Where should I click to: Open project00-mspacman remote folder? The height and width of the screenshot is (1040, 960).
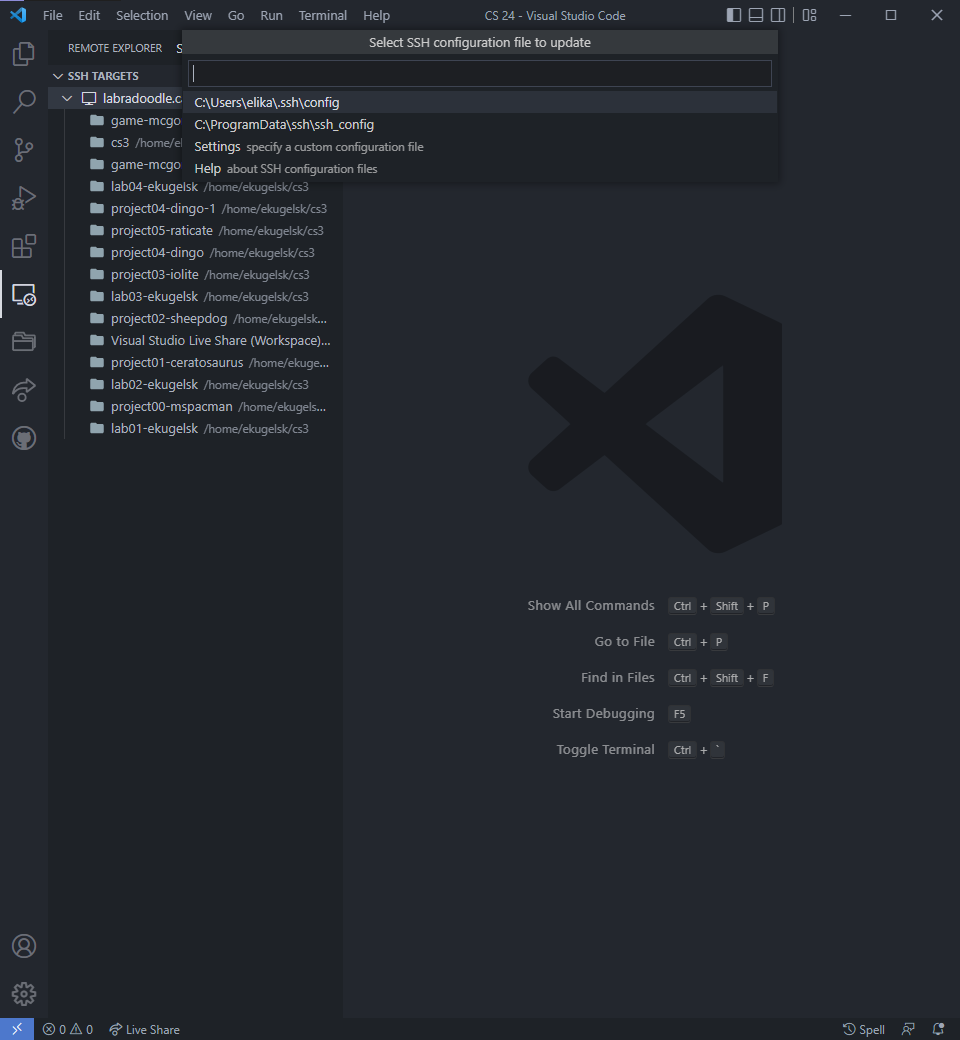tap(196, 407)
